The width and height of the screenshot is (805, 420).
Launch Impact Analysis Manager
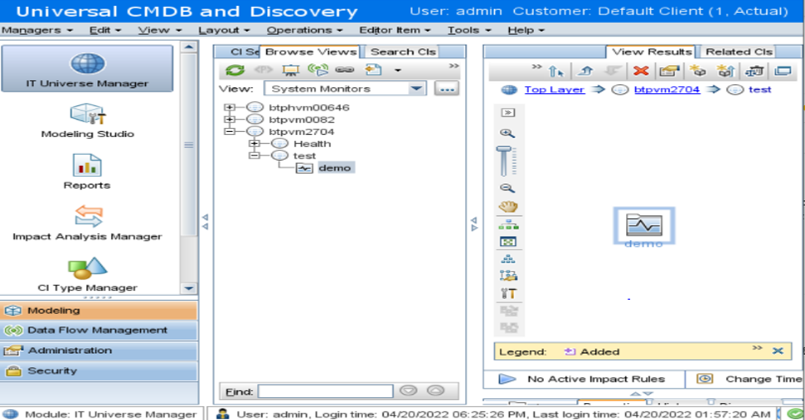point(87,223)
